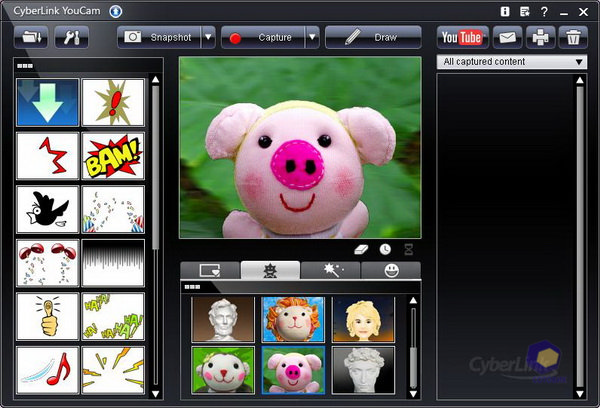The width and height of the screenshot is (600, 408).
Task: Click the open folder button
Action: click(x=33, y=38)
